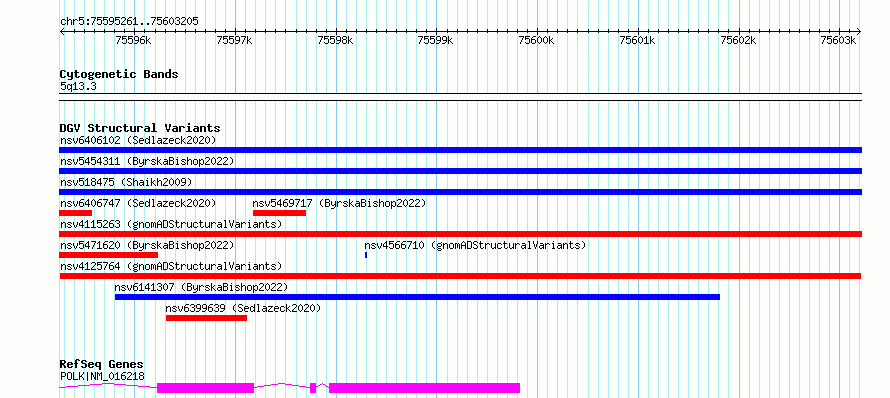Select the small magenta POLK exon
Image resolution: width=890 pixels, height=398 pixels.
coord(313,388)
